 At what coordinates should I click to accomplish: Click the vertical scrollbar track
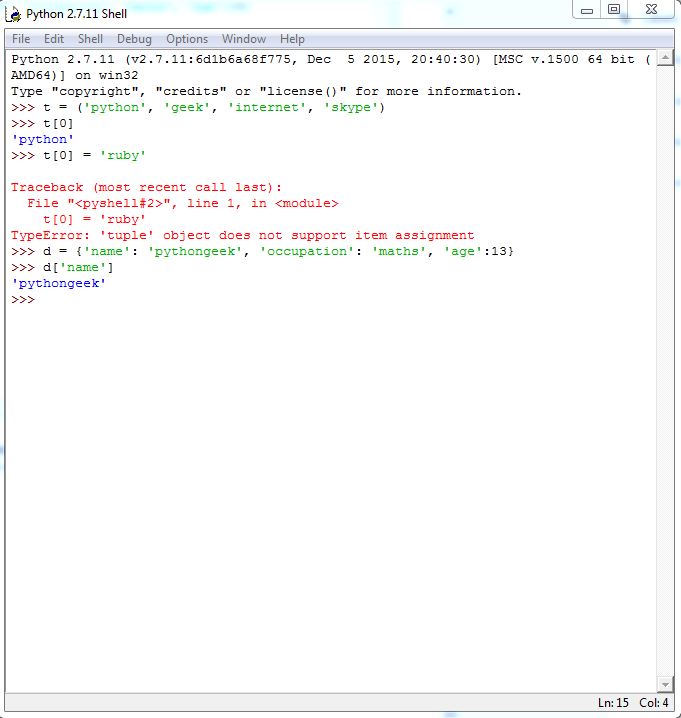pos(665,371)
